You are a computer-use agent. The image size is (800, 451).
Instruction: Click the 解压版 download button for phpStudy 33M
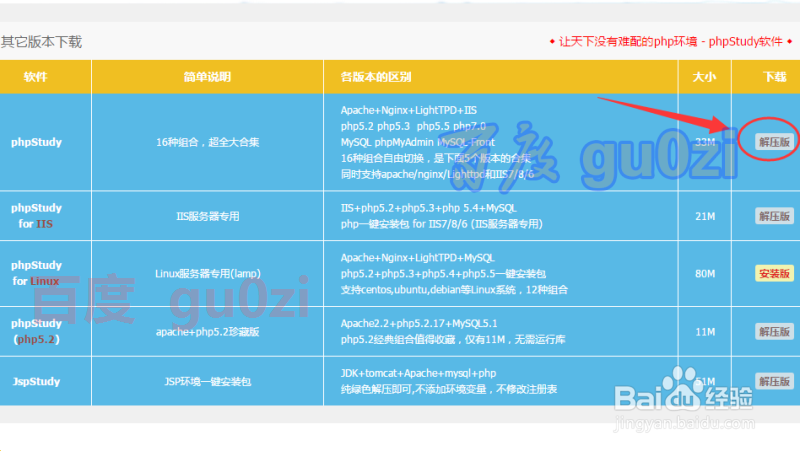(774, 142)
